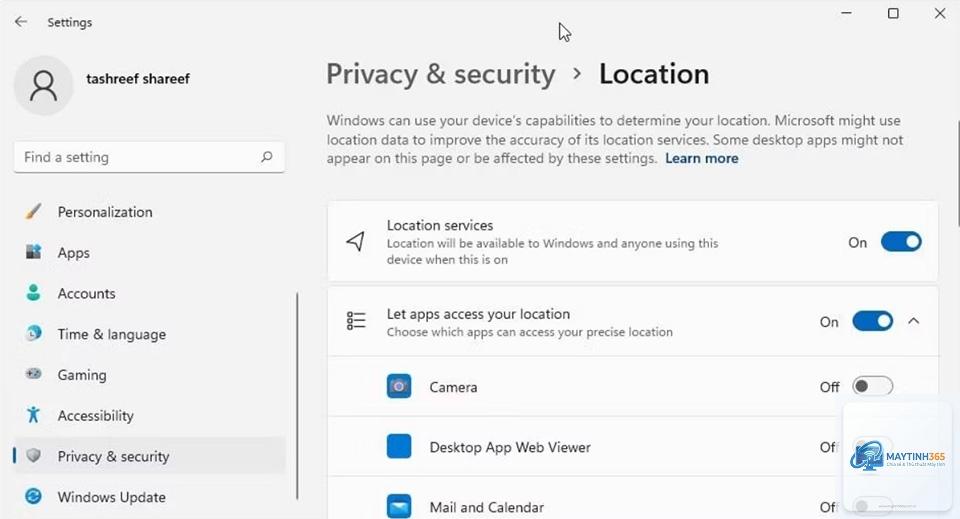
Task: Click the Windows Update sync icon
Action: click(34, 496)
